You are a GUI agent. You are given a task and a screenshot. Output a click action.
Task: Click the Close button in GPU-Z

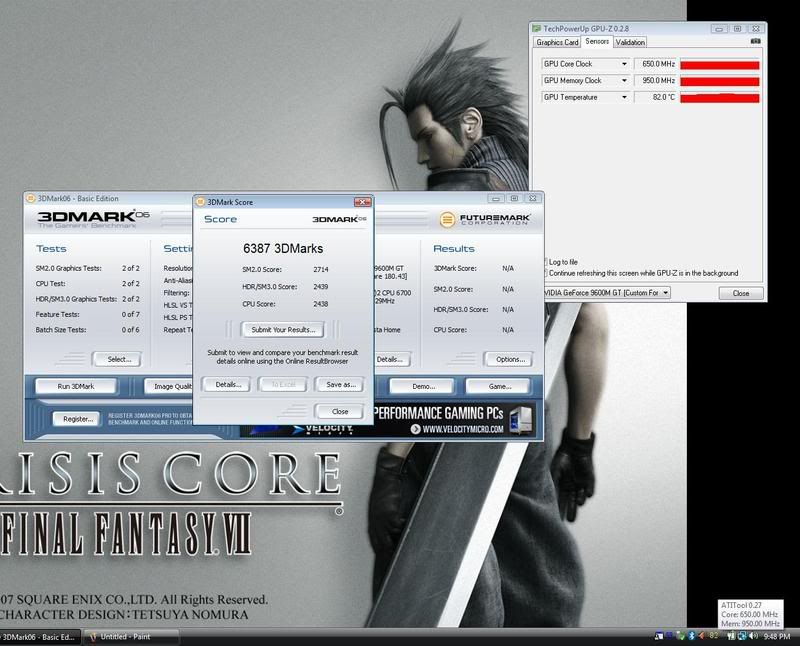[x=741, y=293]
